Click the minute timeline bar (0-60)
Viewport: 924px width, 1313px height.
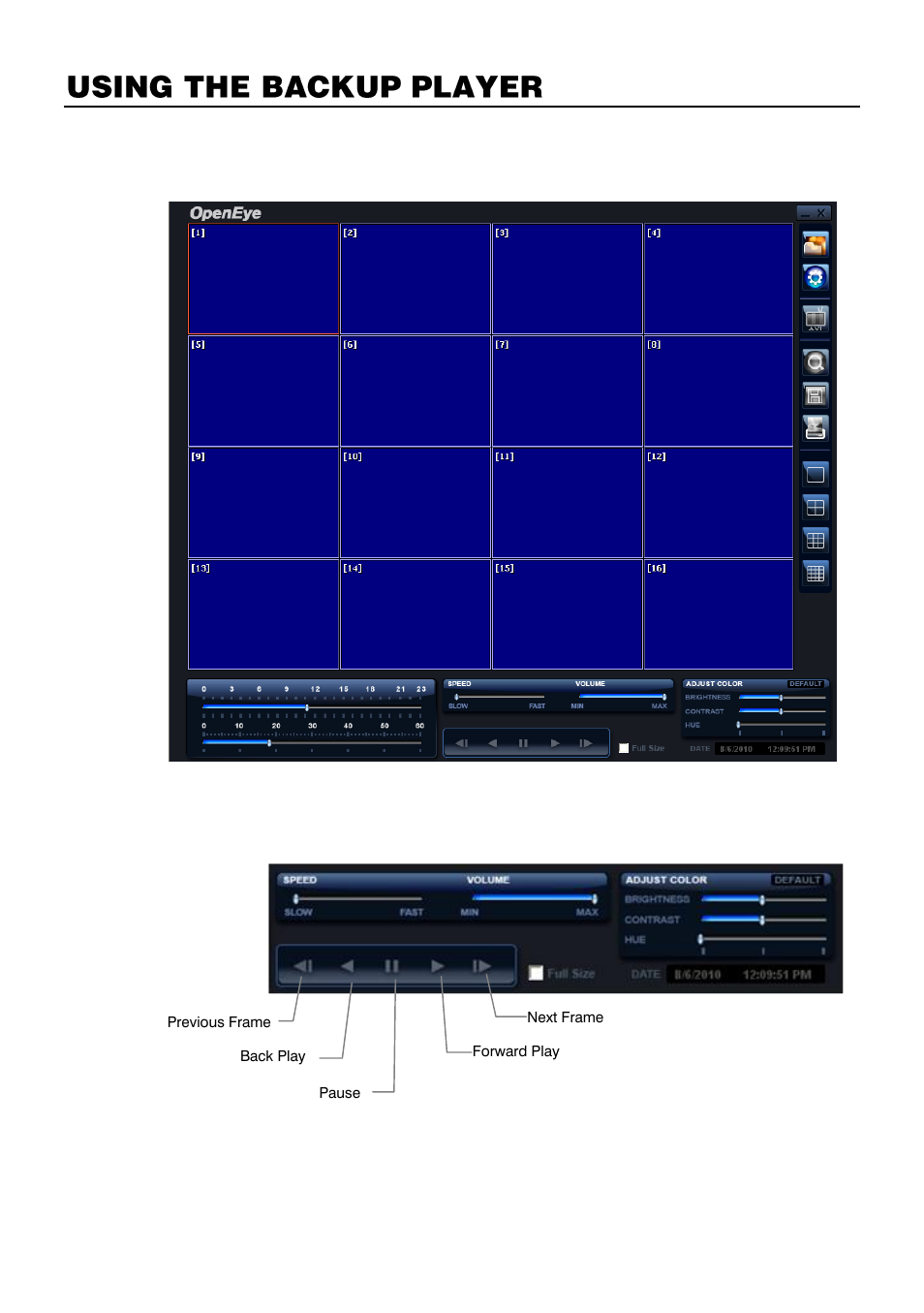(312, 743)
